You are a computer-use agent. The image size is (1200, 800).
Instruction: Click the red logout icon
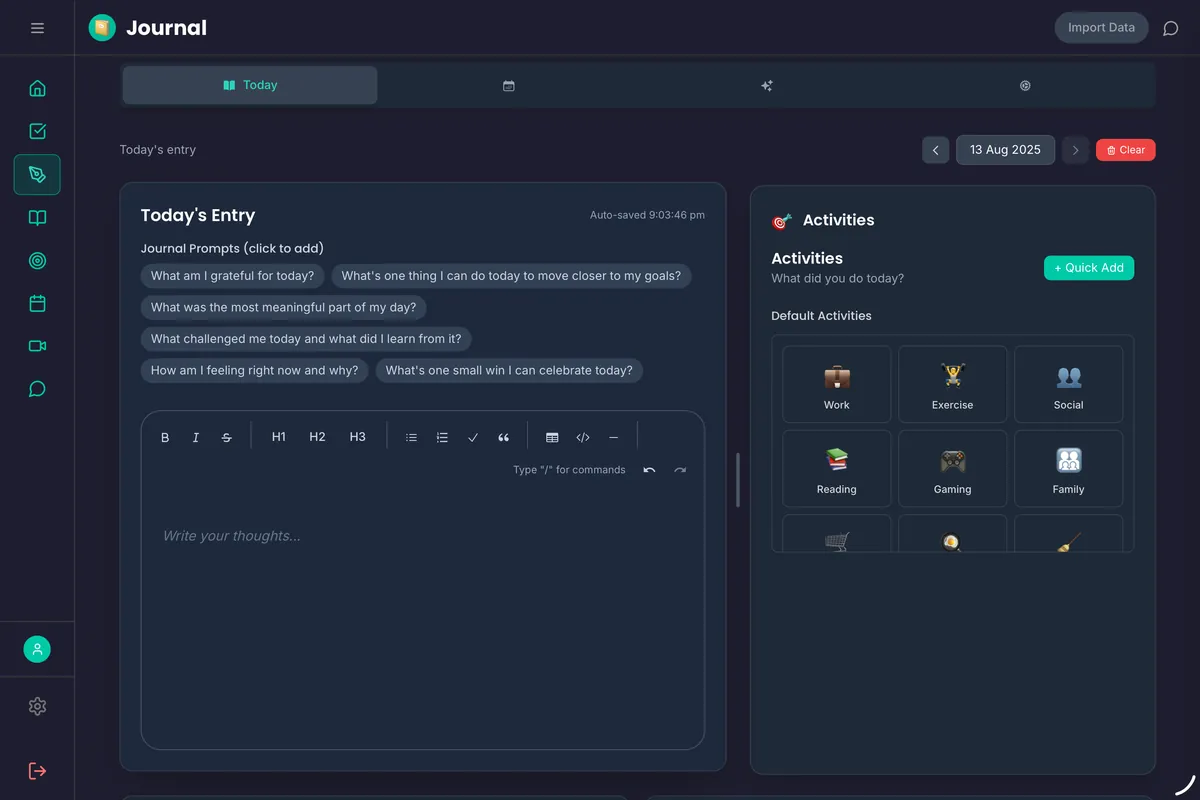coord(37,771)
